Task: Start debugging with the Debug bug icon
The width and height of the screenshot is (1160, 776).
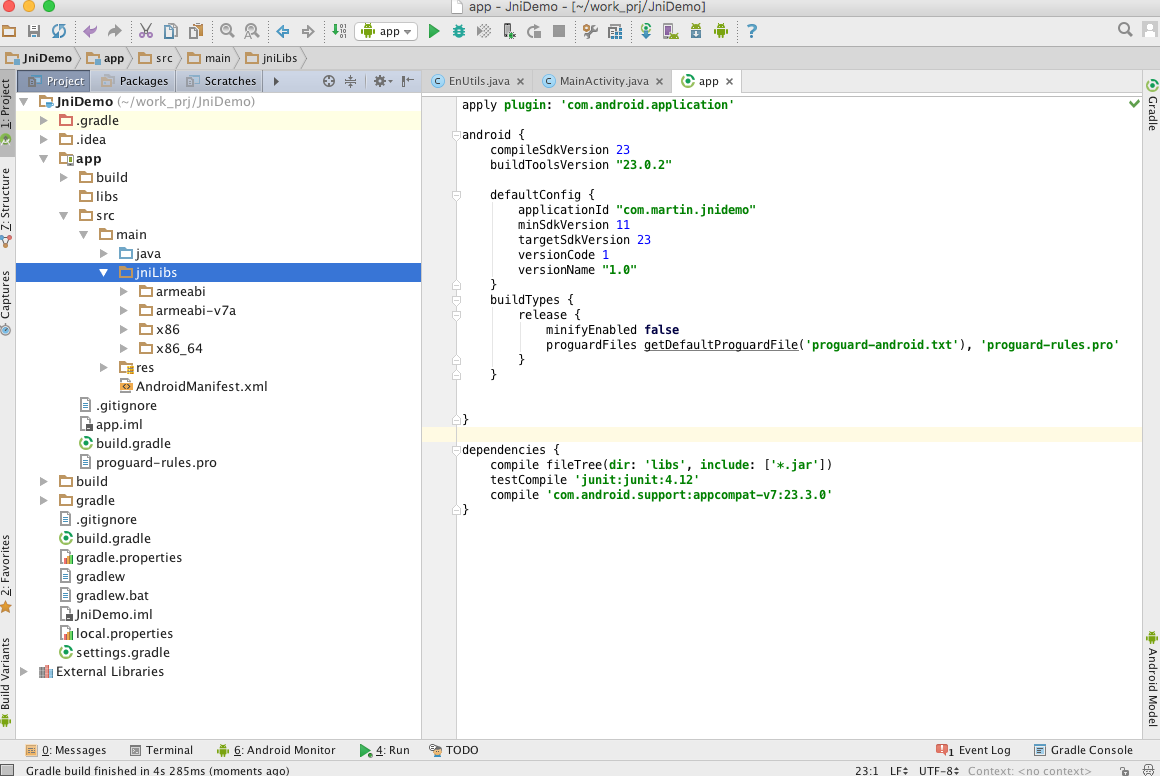Action: pos(459,31)
